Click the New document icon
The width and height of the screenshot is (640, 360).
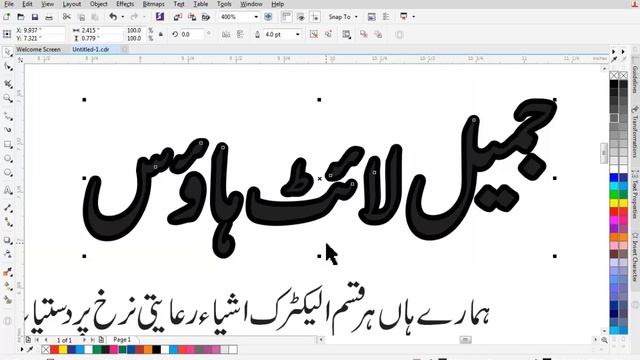click(x=7, y=17)
